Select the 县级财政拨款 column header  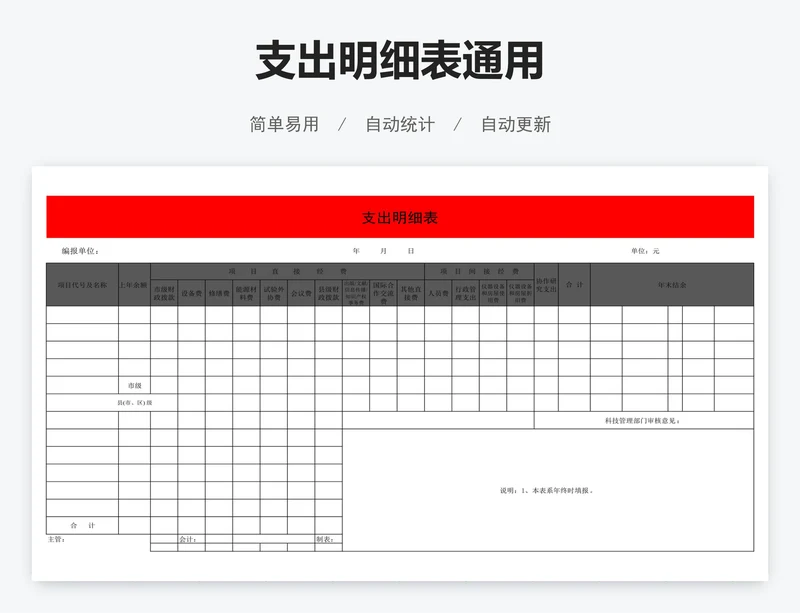click(x=329, y=293)
